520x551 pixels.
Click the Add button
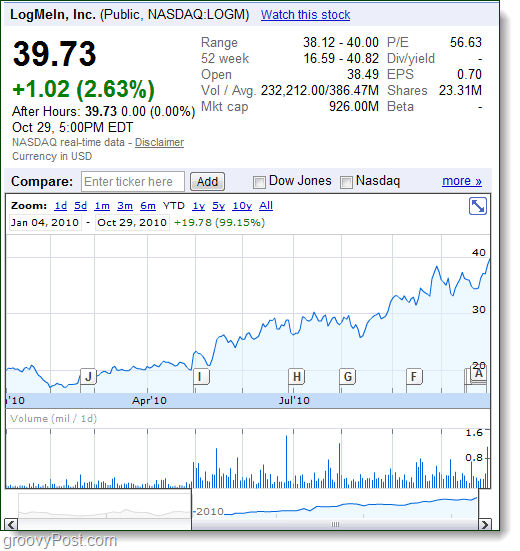[x=207, y=182]
